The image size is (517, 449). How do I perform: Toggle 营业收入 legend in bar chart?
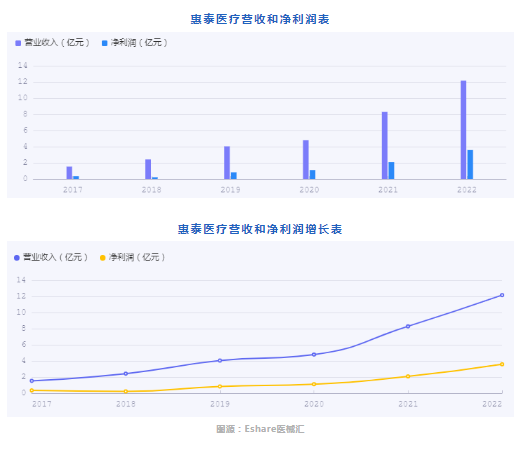[x=52, y=43]
